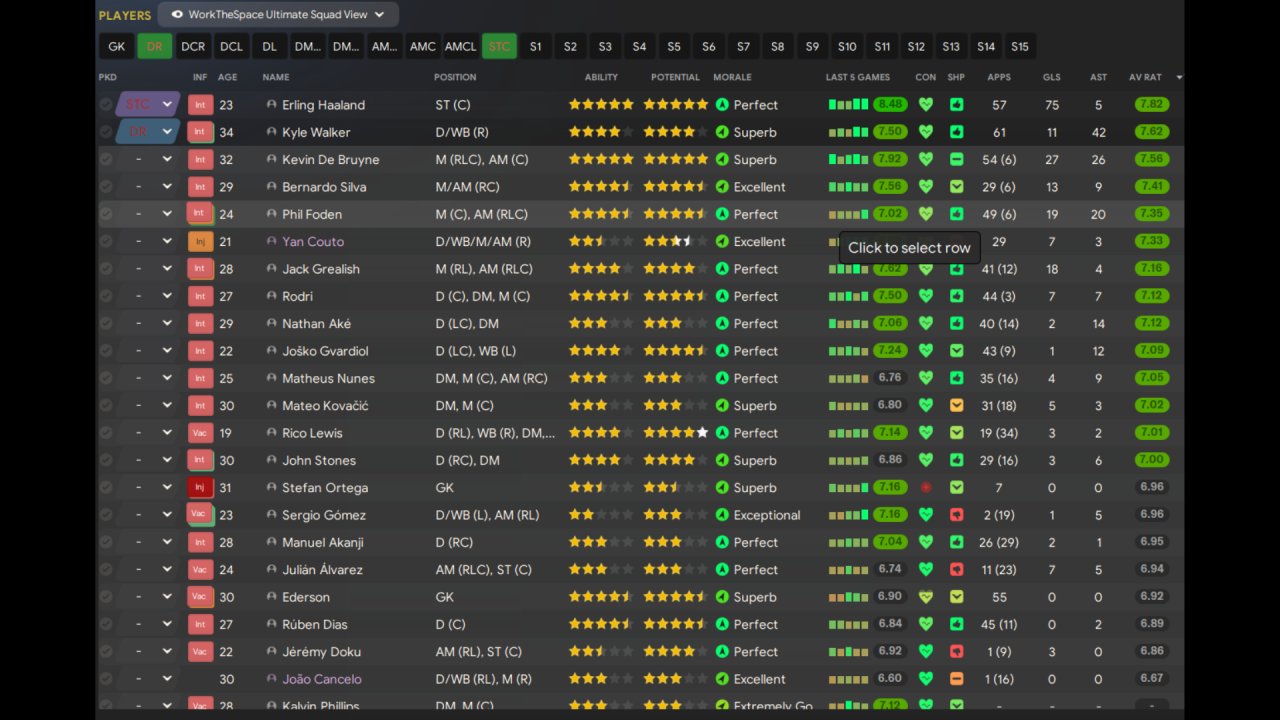
Task: Click Kyle Walker's last 5 games form bars
Action: [848, 132]
